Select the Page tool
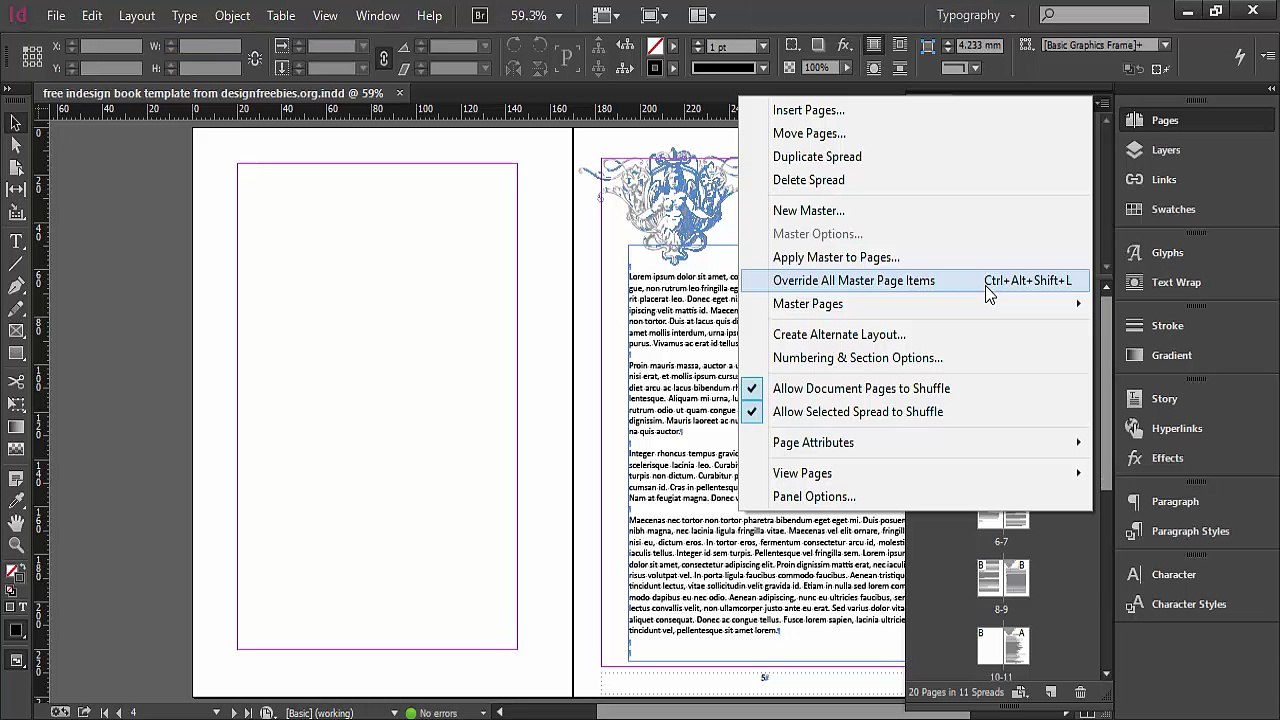 [x=16, y=167]
